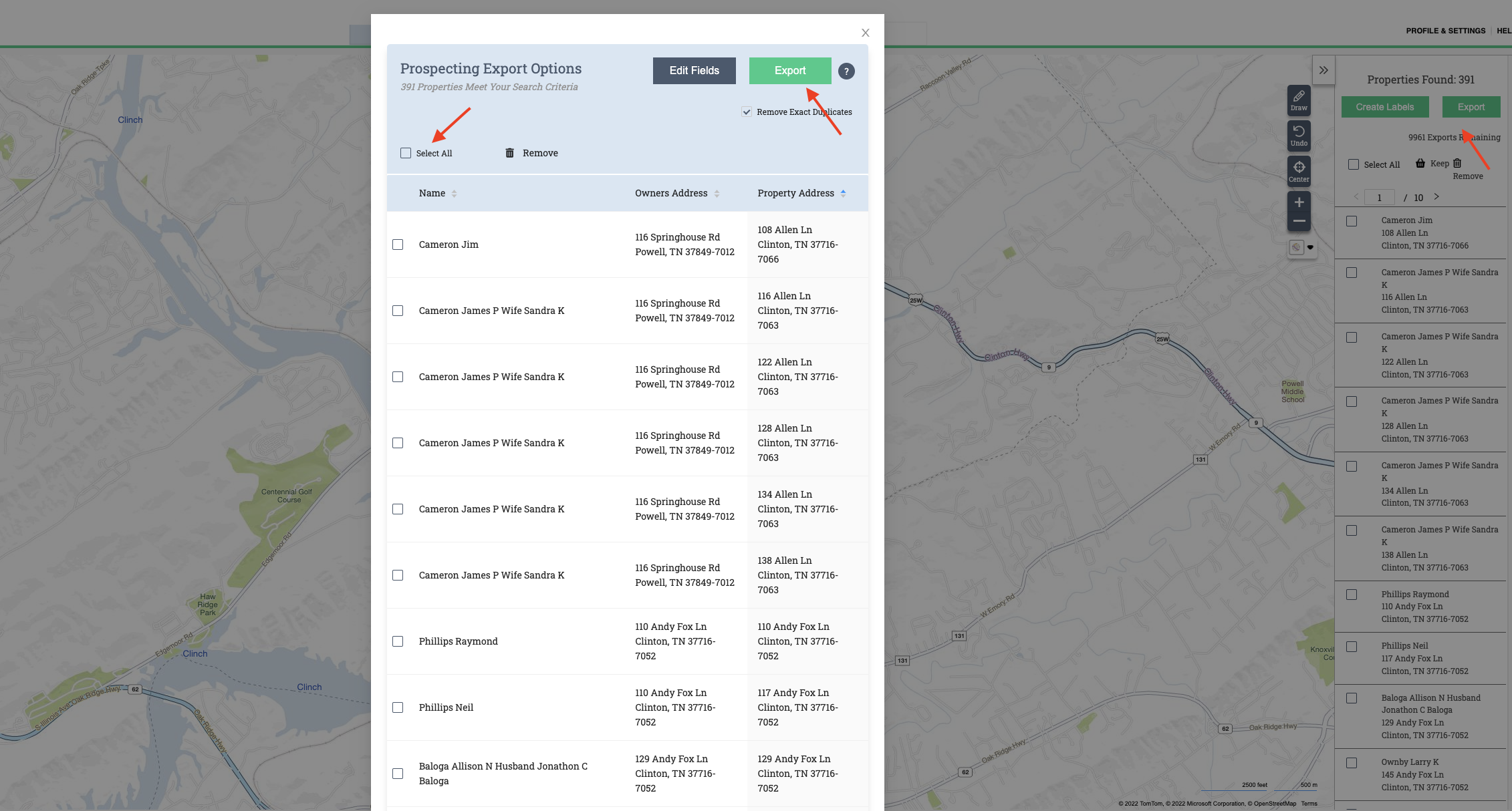Click the page number input field
Viewport: 1512px width, 811px height.
coord(1380,198)
